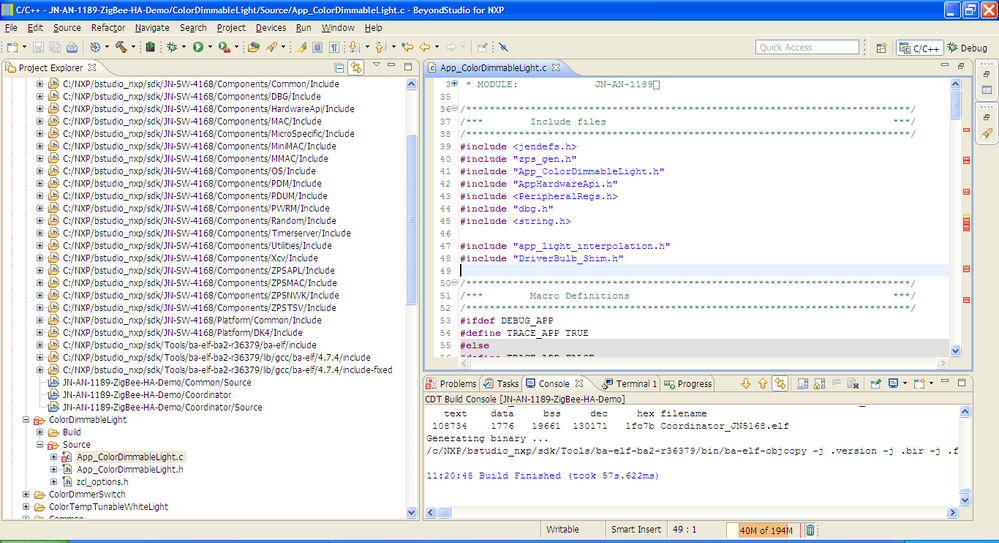
Task: Switch to the Tasks tab
Action: [x=501, y=384]
